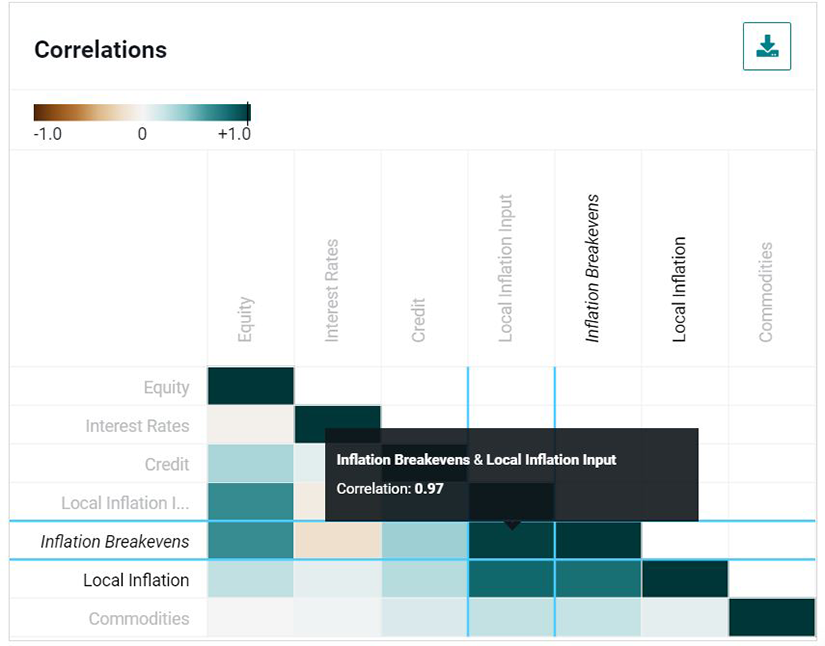Click the download correlations icon
Screen dimensions: 825x646
click(x=767, y=47)
